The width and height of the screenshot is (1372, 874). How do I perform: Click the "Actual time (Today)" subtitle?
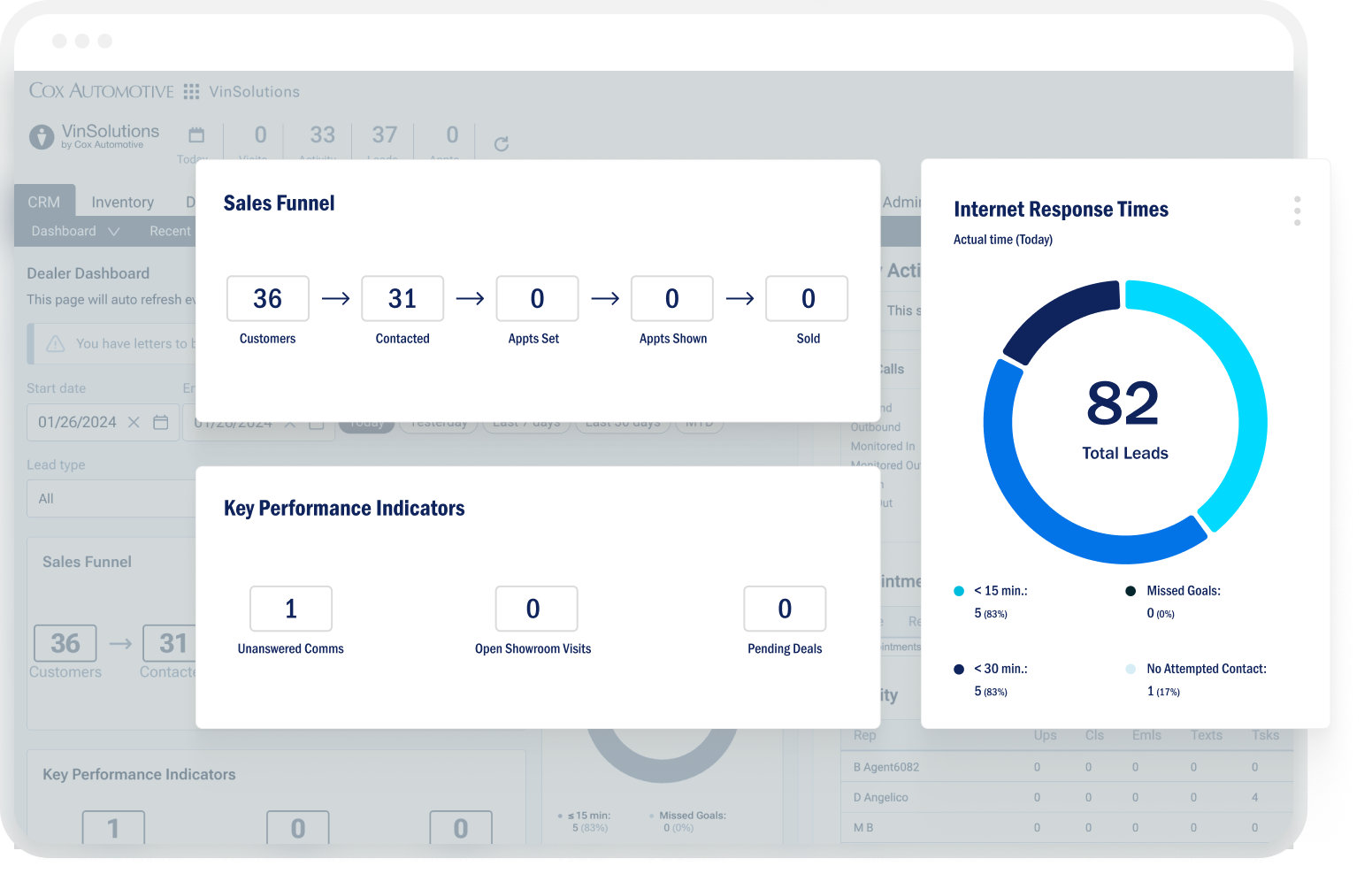point(1003,240)
